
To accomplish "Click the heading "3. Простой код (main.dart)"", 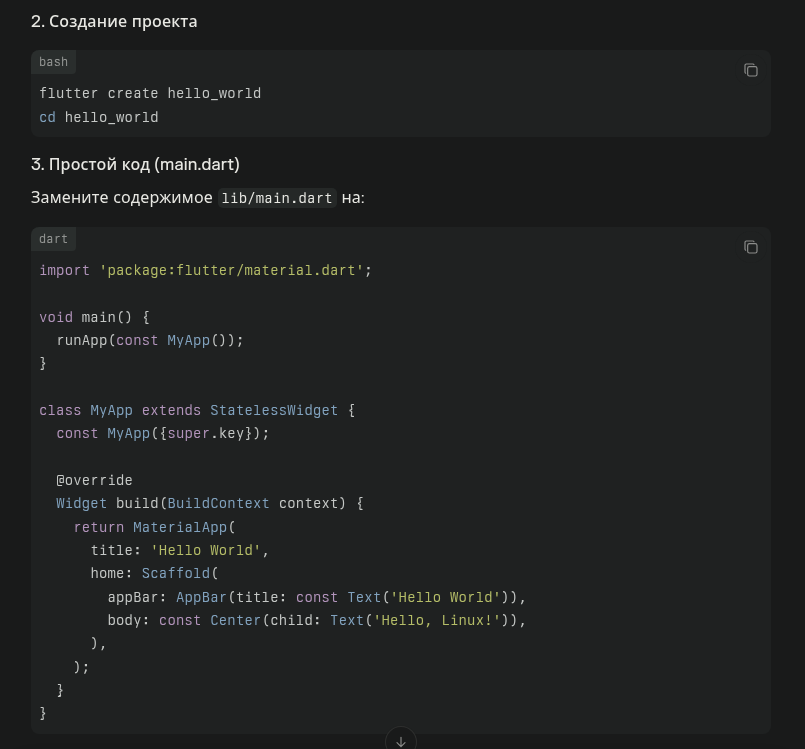I will (135, 164).
